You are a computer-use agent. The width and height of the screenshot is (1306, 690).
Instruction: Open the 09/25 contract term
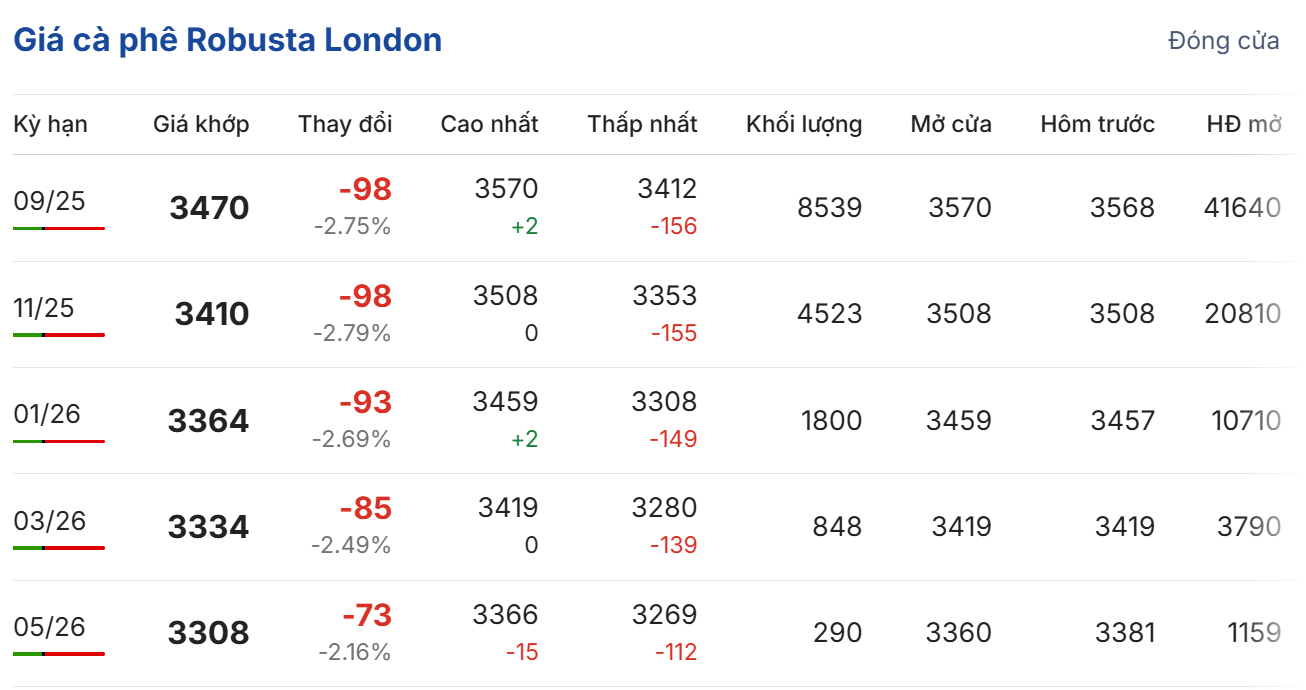click(49, 202)
